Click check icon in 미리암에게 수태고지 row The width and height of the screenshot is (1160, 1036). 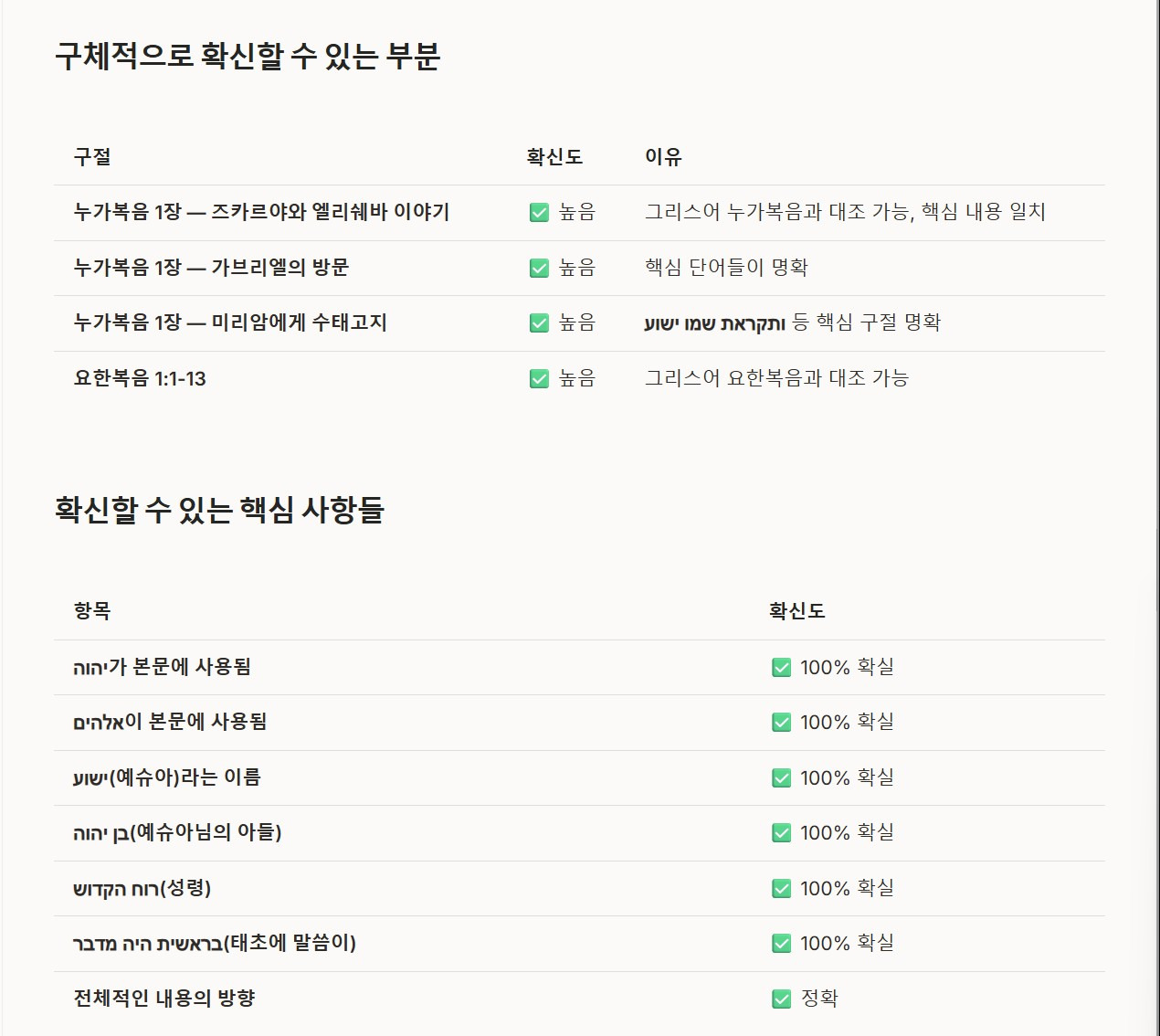point(539,322)
